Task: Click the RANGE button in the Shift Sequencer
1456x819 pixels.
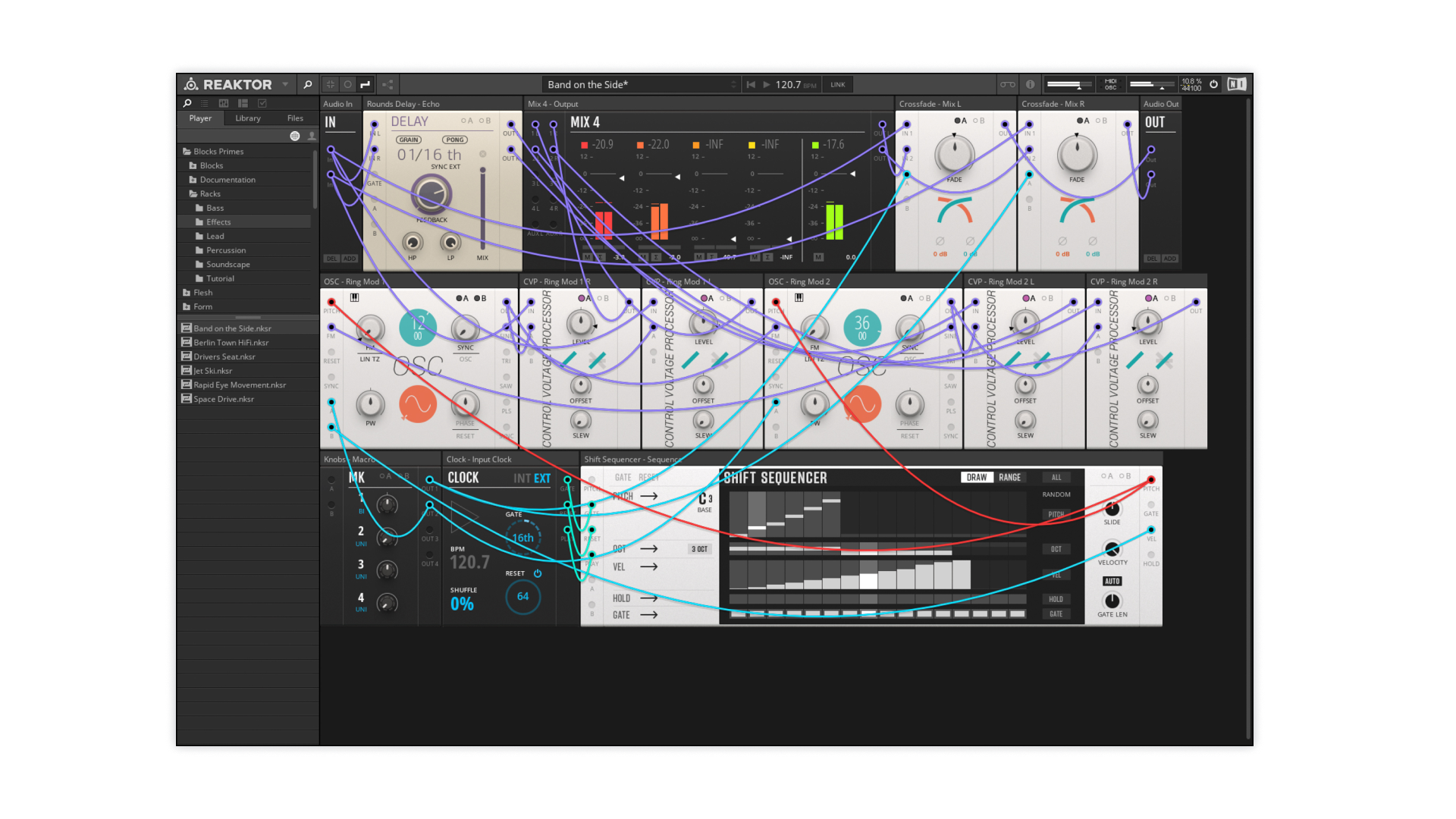Action: click(1009, 477)
